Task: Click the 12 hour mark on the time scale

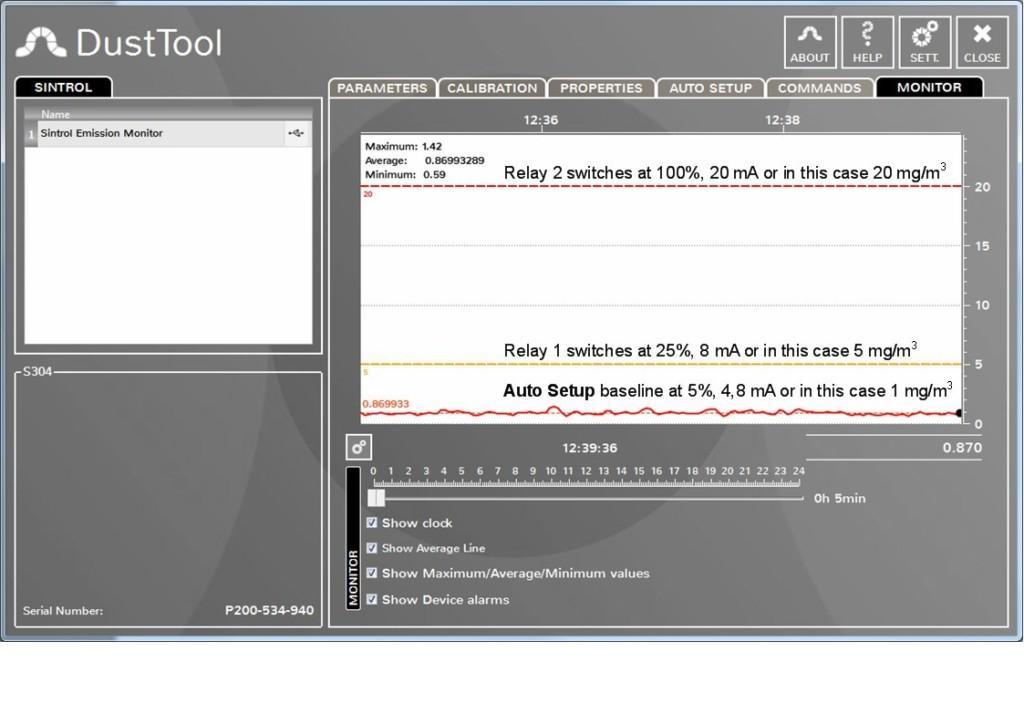Action: click(x=586, y=471)
